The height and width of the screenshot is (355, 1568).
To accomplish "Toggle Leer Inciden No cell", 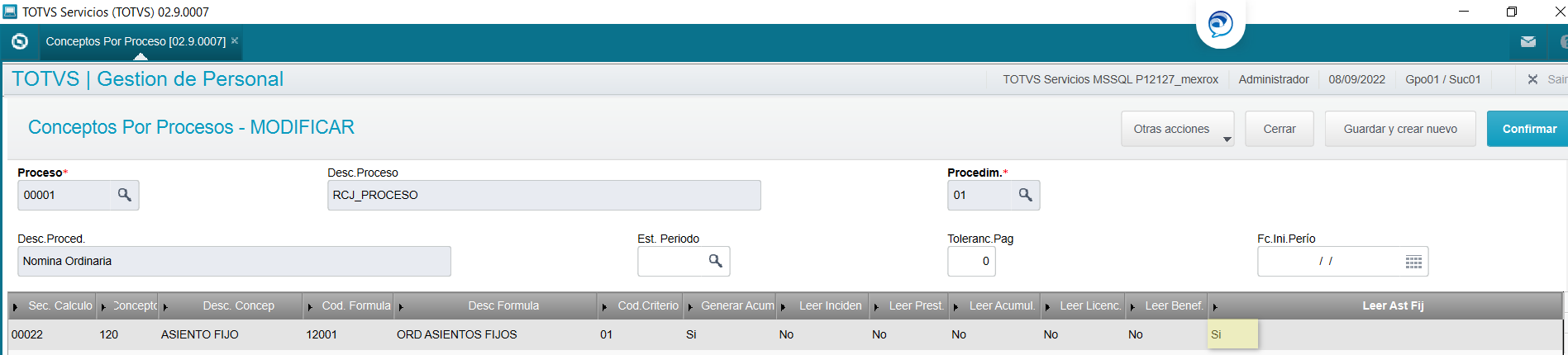I will pyautogui.click(x=823, y=334).
